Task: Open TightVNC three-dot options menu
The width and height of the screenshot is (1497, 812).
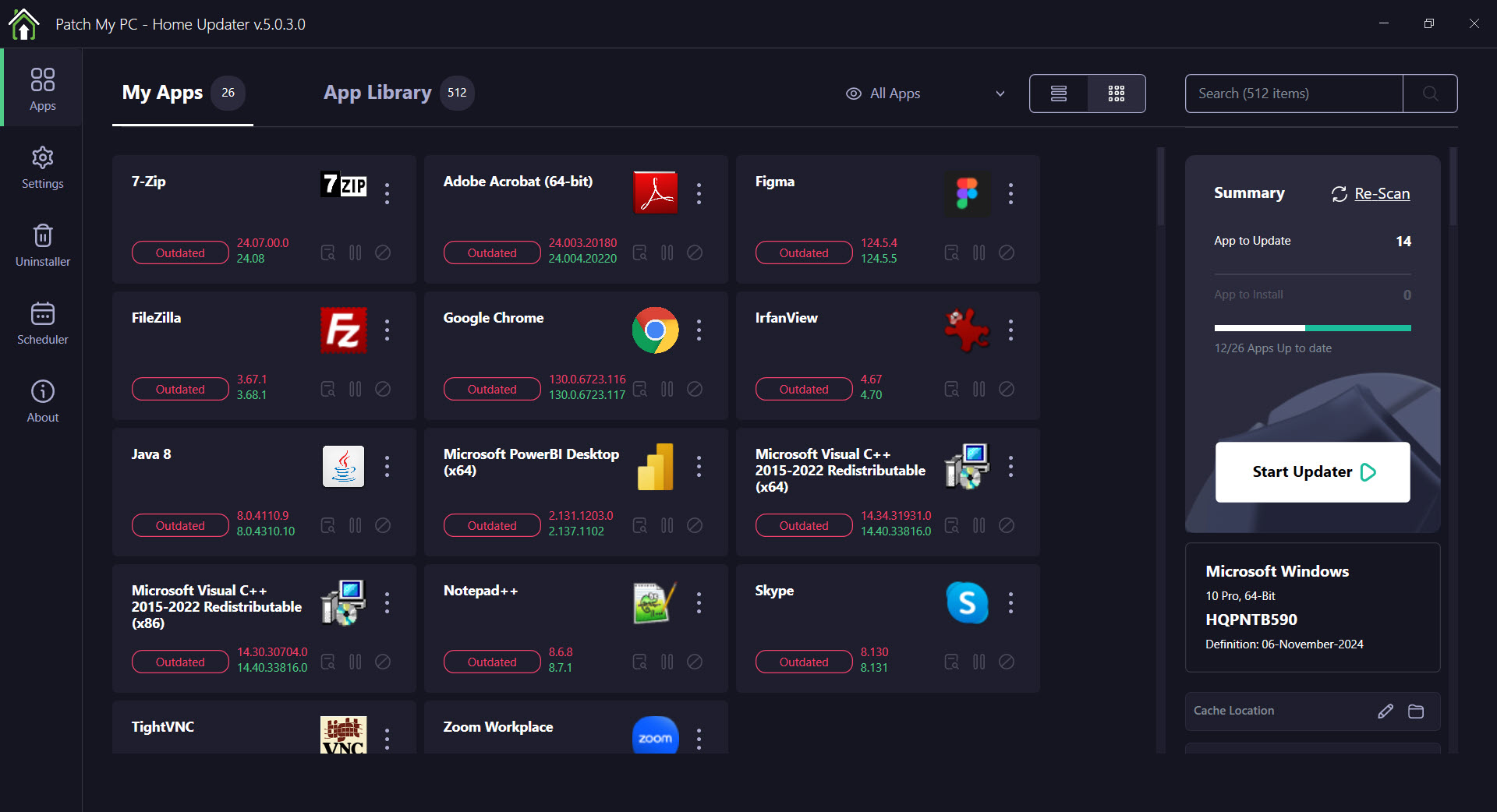Action: pyautogui.click(x=387, y=739)
